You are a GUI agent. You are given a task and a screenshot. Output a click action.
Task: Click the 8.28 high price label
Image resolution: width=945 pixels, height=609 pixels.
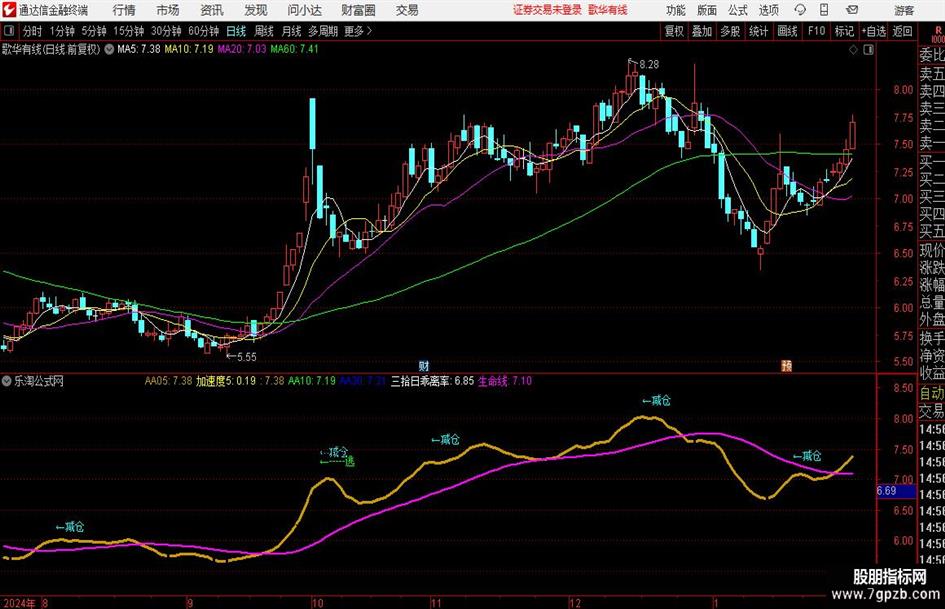click(649, 64)
